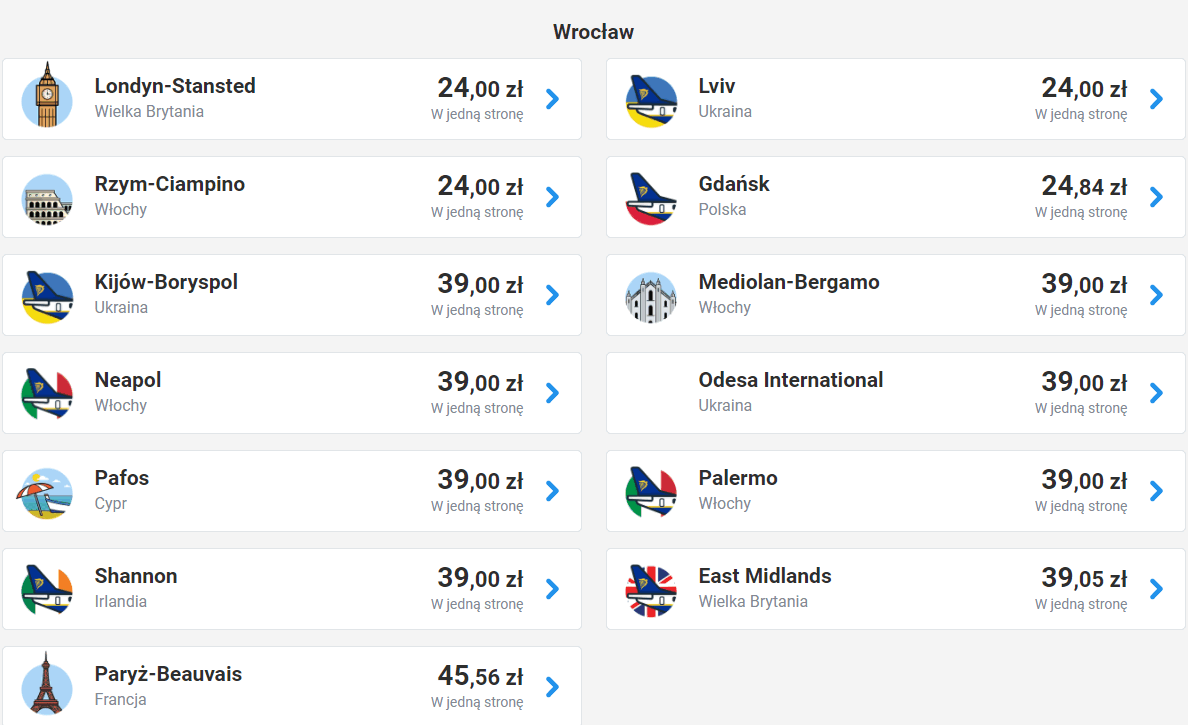This screenshot has width=1188, height=725.
Task: Click the UK flag plane icon for East Midlands
Action: tap(651, 589)
